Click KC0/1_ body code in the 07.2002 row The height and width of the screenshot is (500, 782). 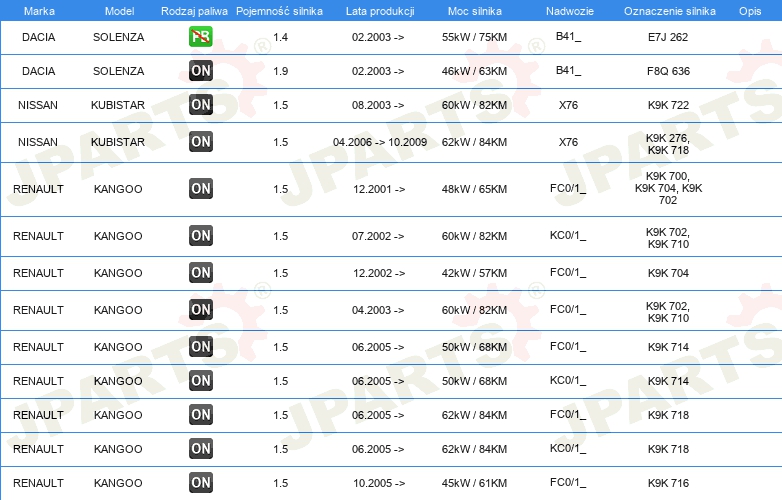pos(568,235)
